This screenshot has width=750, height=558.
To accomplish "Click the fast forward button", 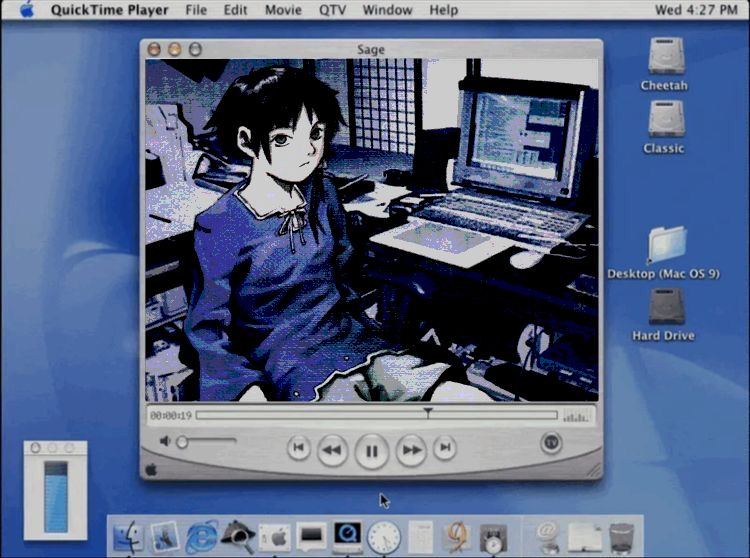I will (410, 451).
